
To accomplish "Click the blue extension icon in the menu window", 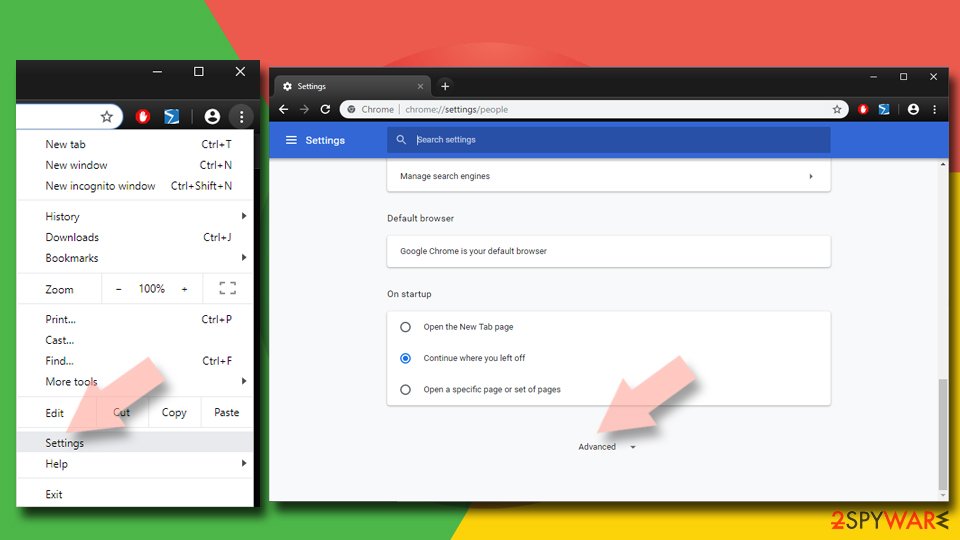I will (171, 116).
